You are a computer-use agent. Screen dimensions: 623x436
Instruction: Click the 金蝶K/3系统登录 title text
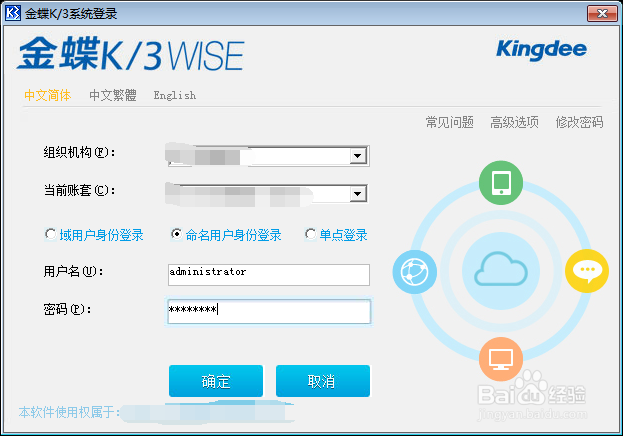[71, 14]
